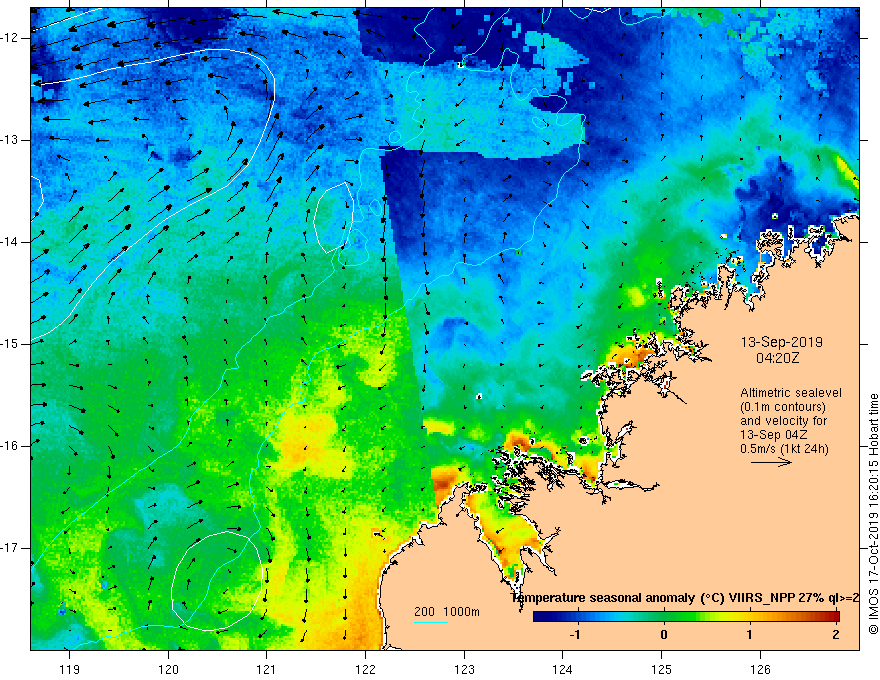Click colorbar tick label 2
Viewport: 880px width, 680px height.
point(836,635)
